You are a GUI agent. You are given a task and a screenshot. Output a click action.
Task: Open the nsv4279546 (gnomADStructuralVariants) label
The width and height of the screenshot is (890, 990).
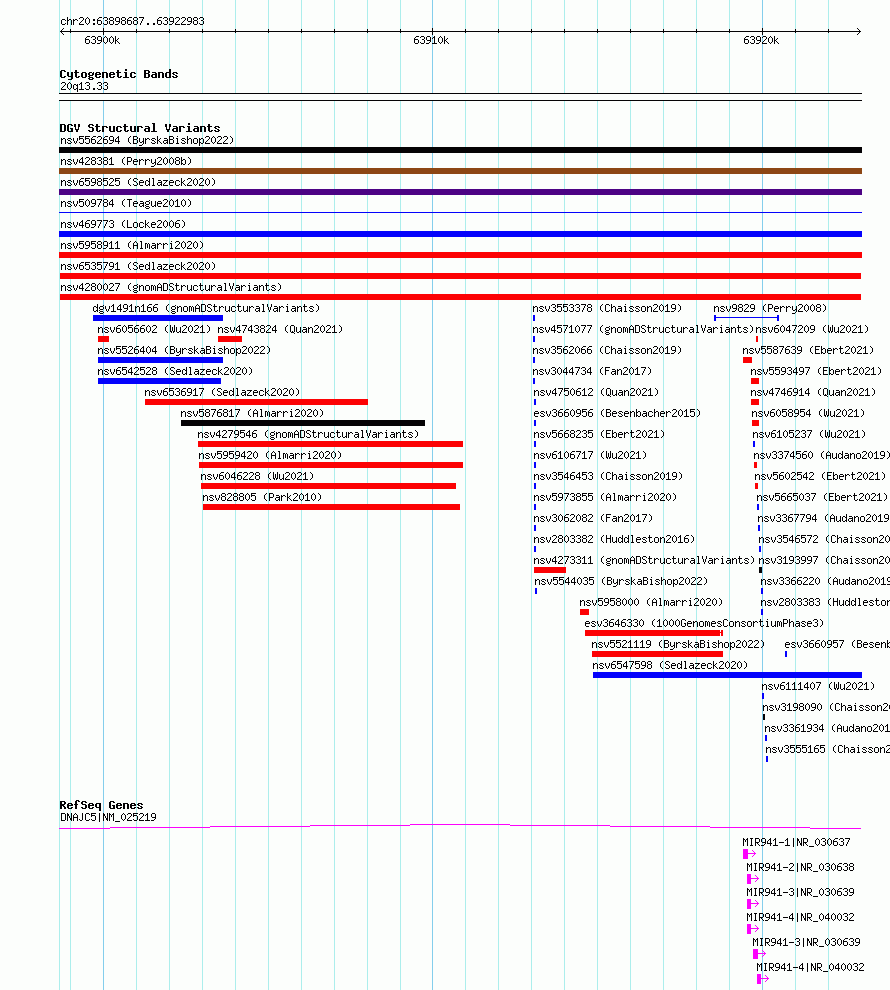(308, 434)
